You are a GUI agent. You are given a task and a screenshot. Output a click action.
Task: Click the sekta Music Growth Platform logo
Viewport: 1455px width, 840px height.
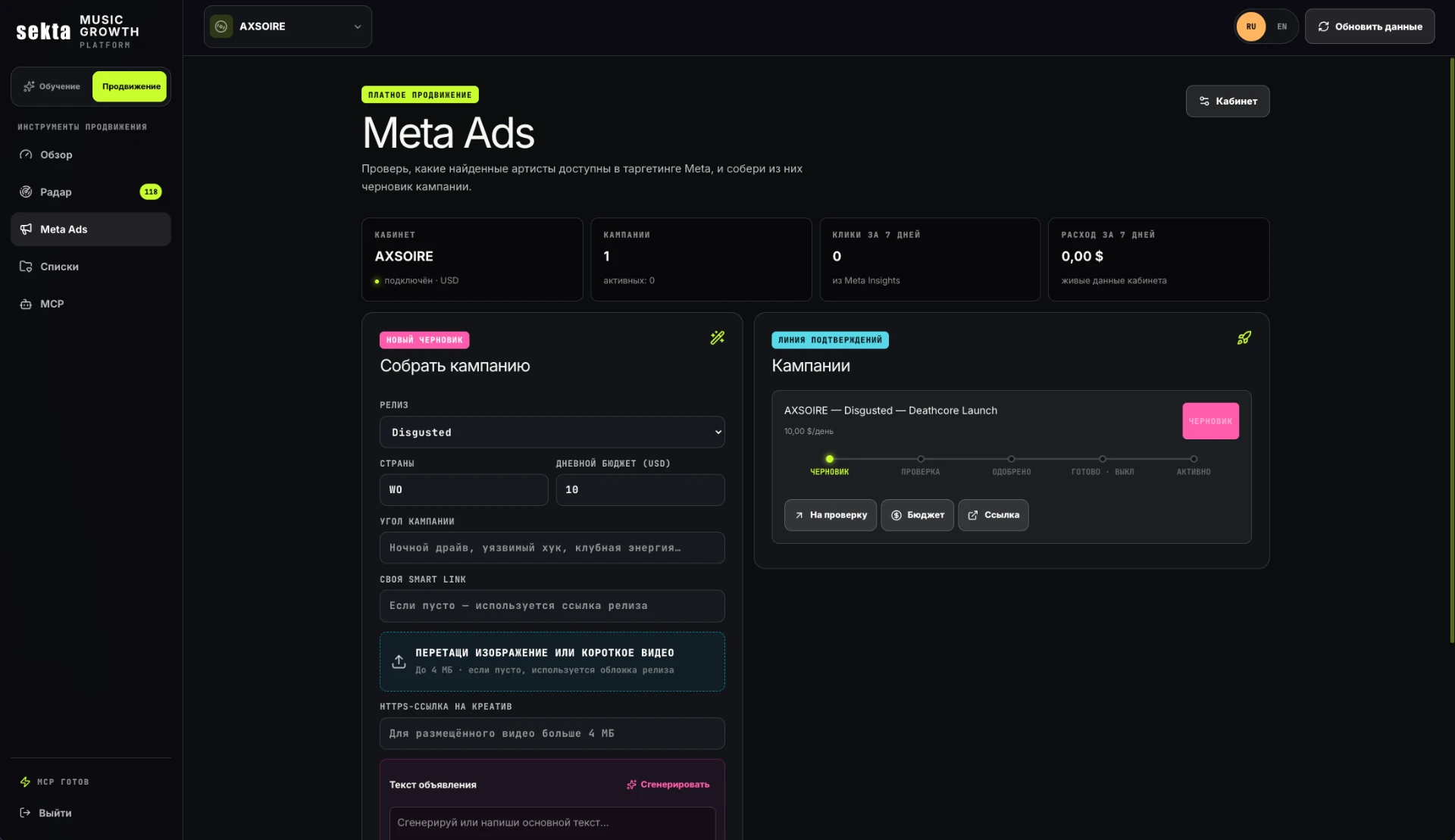click(x=78, y=31)
